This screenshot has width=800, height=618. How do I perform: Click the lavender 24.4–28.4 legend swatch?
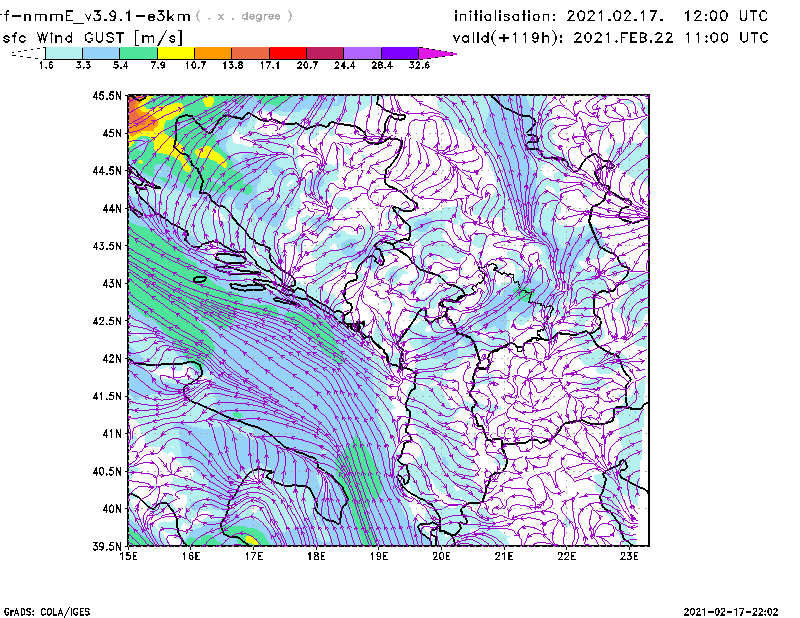(362, 53)
